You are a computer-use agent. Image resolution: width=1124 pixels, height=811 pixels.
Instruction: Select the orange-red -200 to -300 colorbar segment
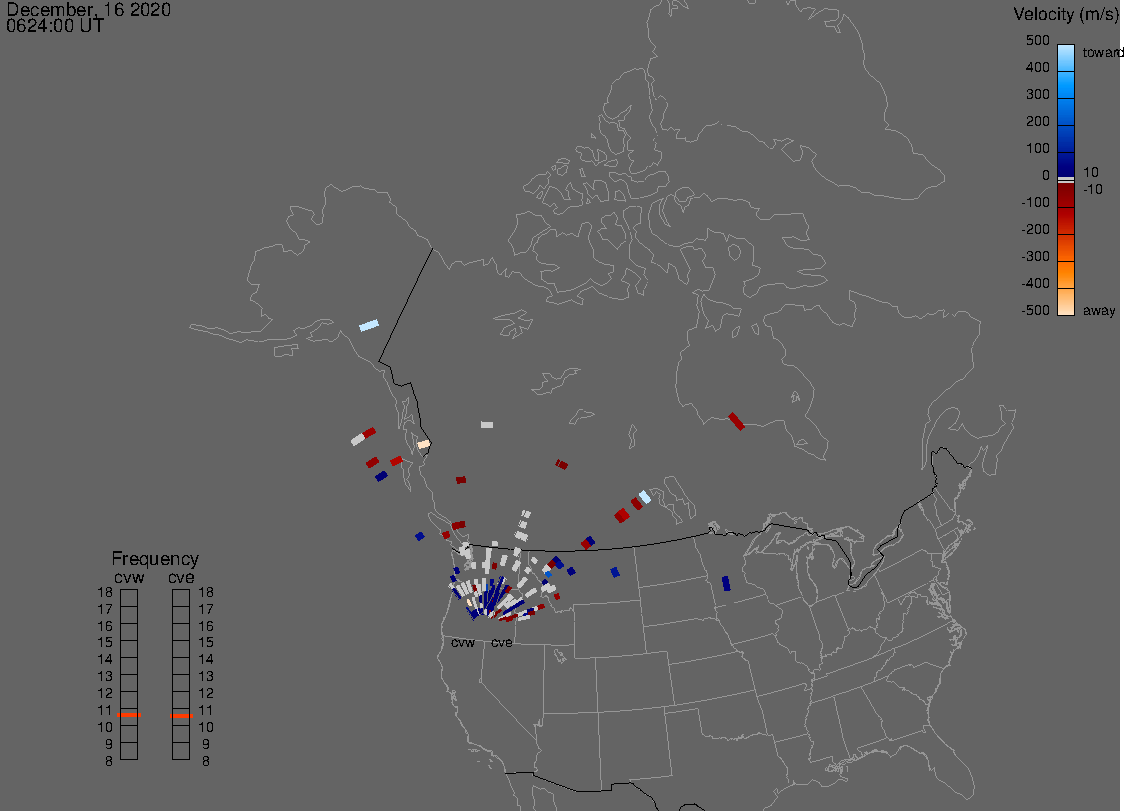(1066, 247)
